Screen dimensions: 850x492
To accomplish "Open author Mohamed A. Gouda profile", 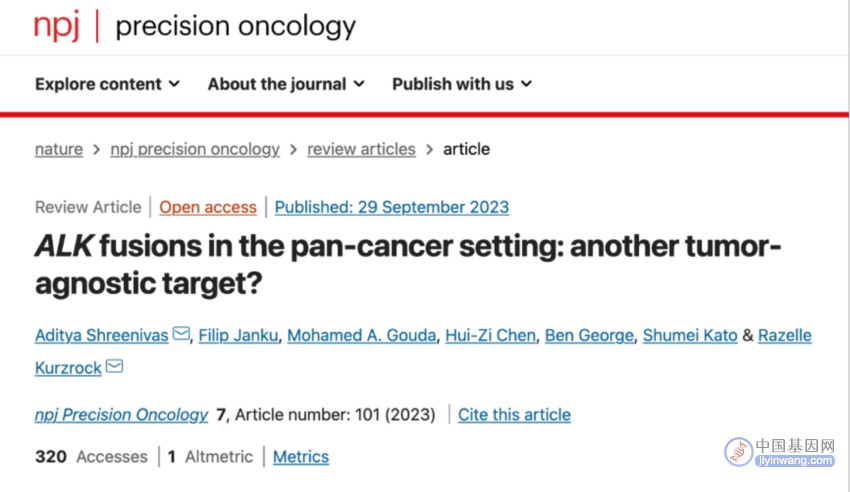I will 362,335.
